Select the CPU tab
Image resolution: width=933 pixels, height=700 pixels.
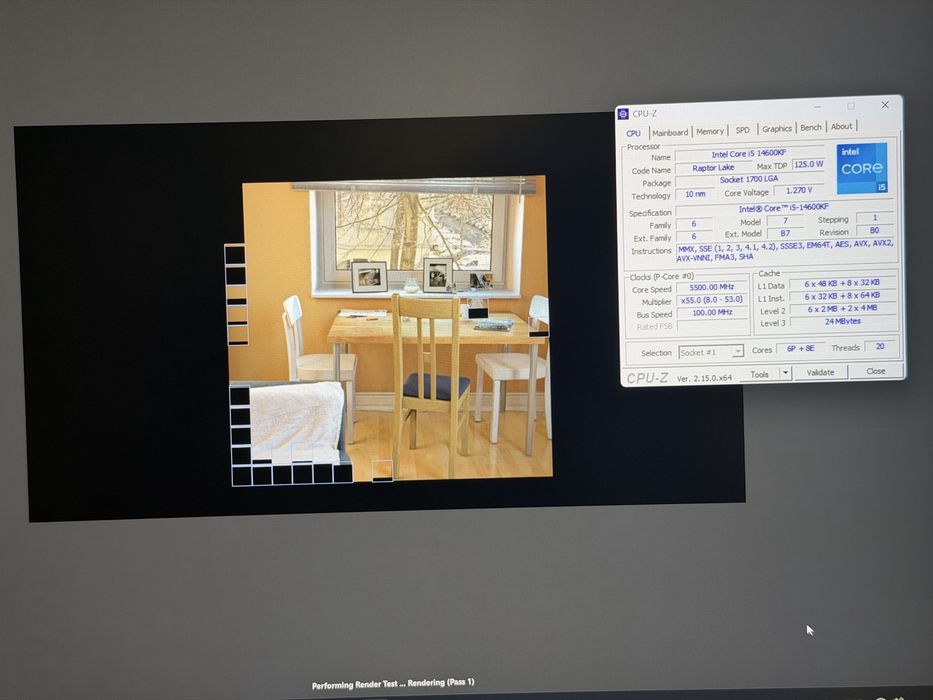634,133
